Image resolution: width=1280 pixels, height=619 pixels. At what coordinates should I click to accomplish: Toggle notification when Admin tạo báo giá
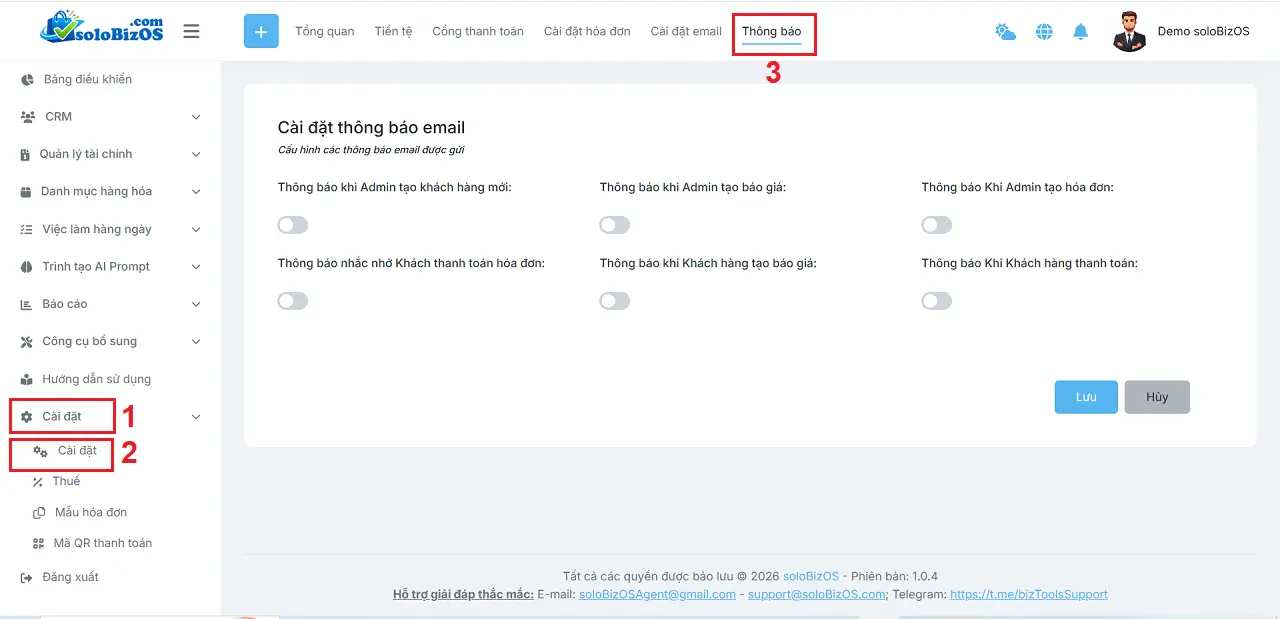(x=615, y=225)
